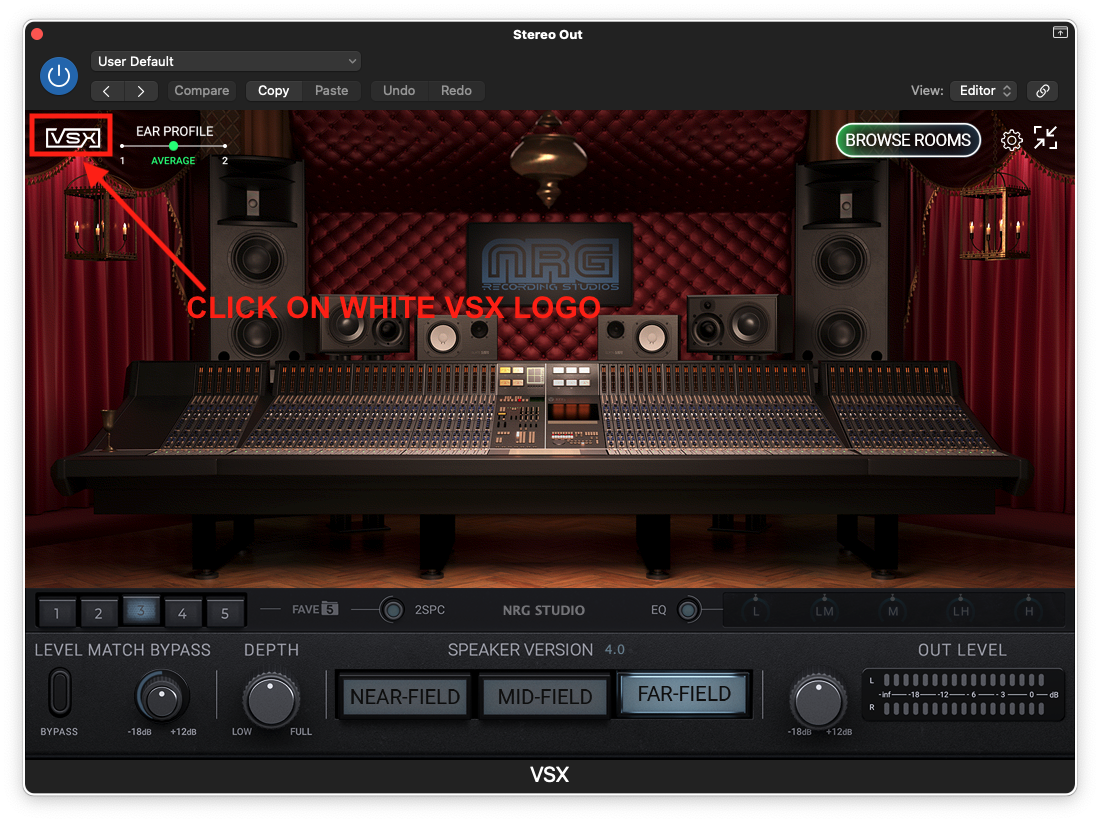1100x823 pixels.
Task: Redo the last change
Action: (456, 91)
